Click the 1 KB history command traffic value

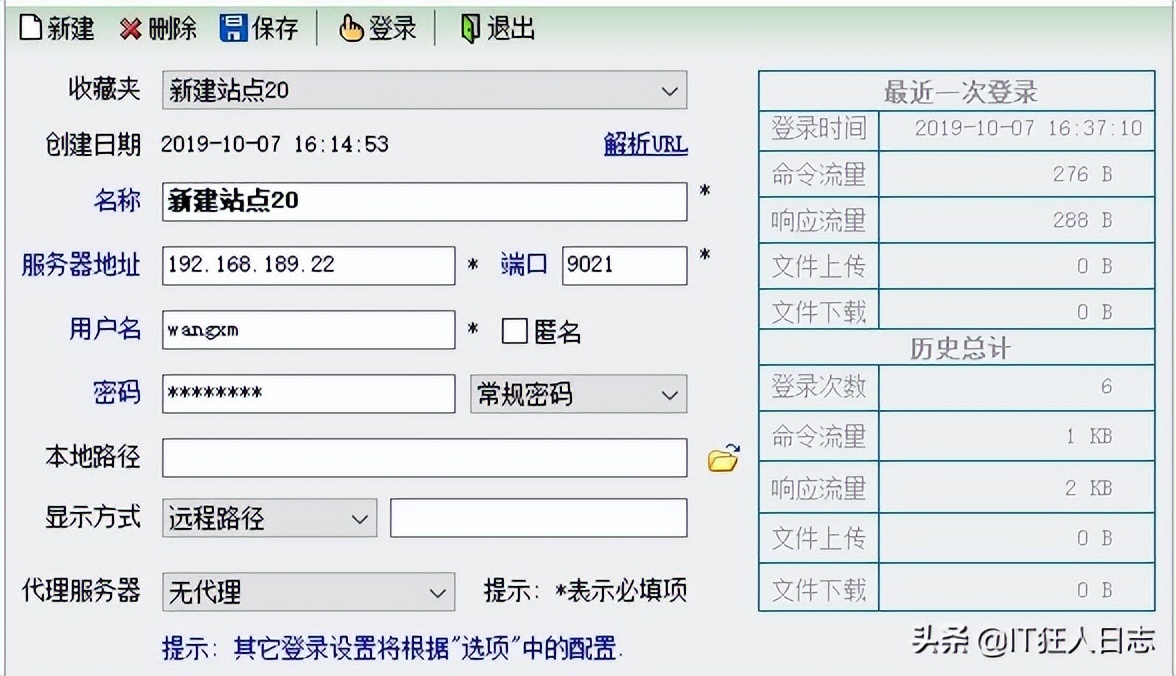(x=1089, y=436)
